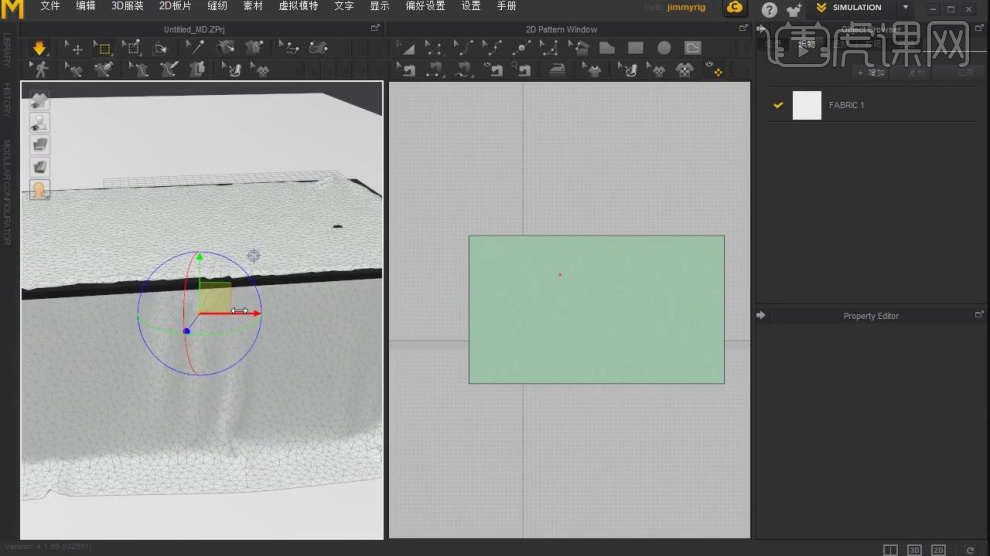The image size is (990, 556).
Task: Select the Segment Sewing tool
Action: tap(434, 70)
